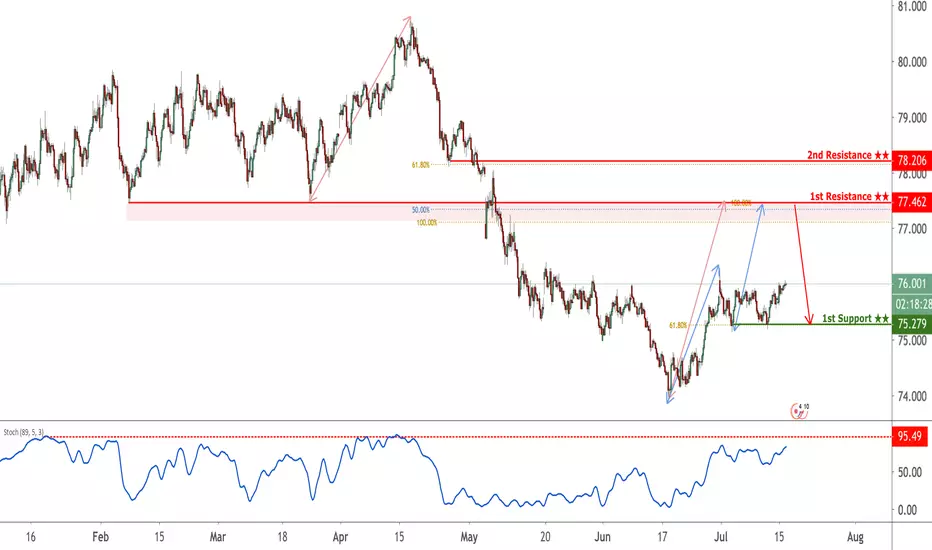The width and height of the screenshot is (932, 550).
Task: Click 79.000 on the price axis
Action: pyautogui.click(x=912, y=118)
